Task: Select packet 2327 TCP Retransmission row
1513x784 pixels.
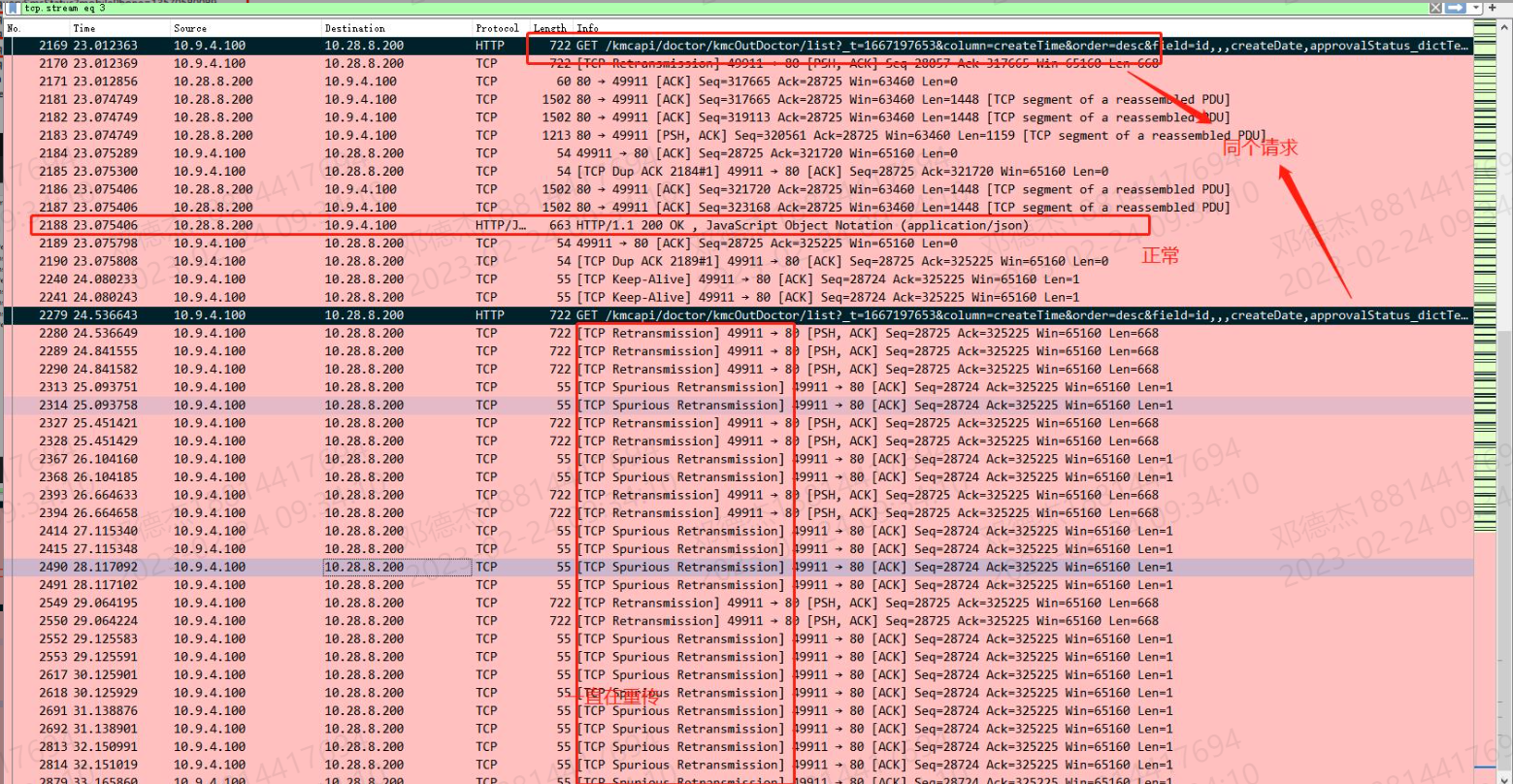Action: tap(738, 423)
